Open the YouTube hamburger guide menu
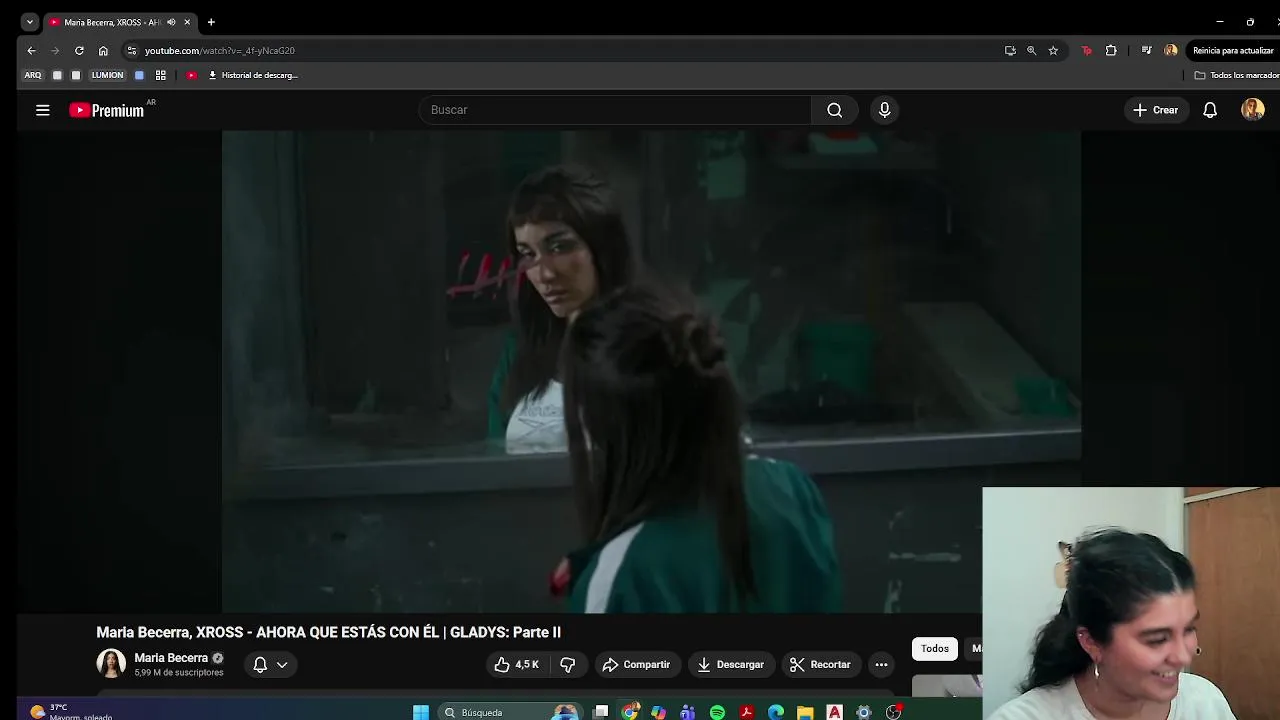This screenshot has width=1280, height=720. [42, 110]
